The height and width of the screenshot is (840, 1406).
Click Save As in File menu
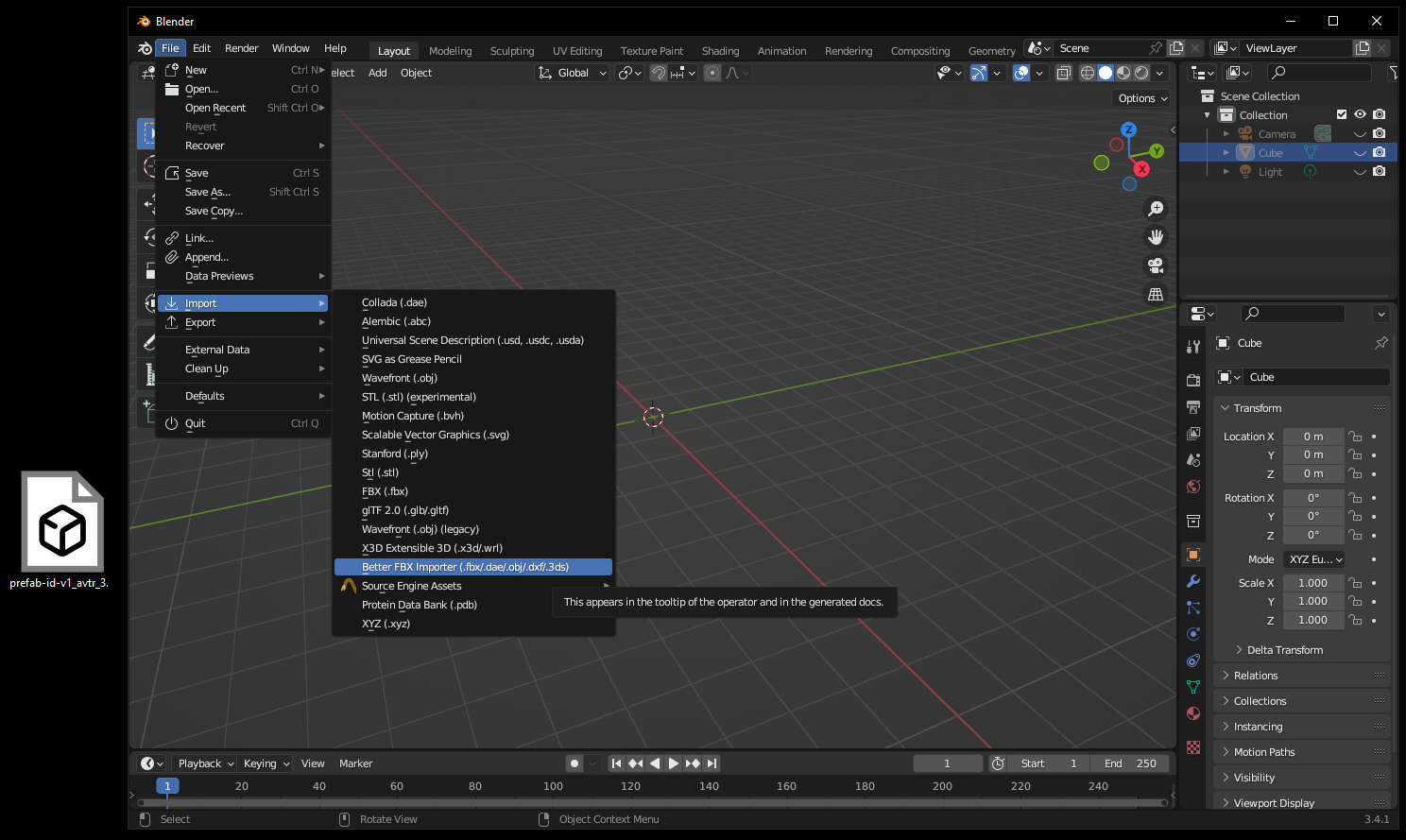[244, 192]
